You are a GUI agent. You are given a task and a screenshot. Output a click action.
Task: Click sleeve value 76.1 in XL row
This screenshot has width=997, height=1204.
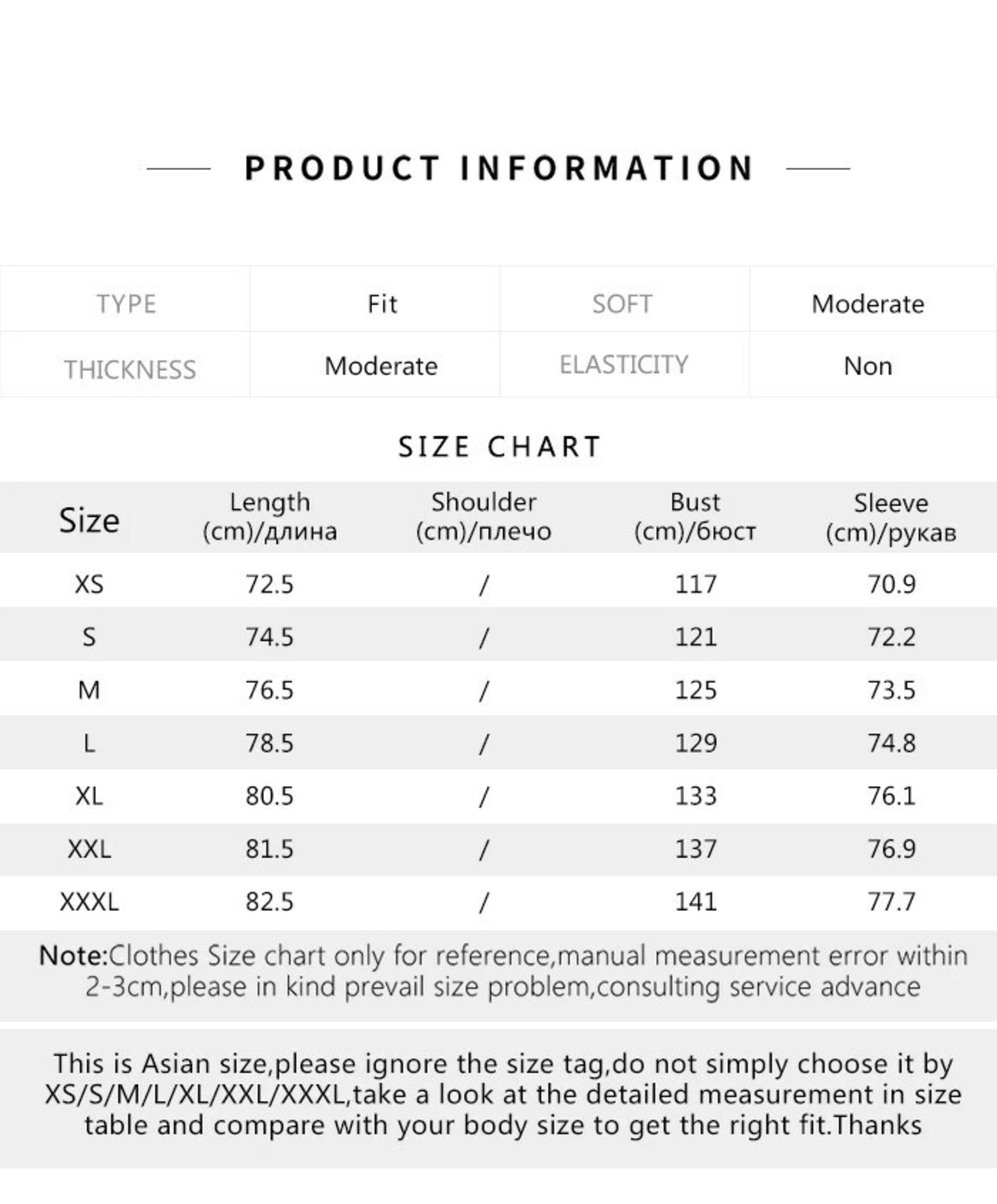click(x=892, y=796)
